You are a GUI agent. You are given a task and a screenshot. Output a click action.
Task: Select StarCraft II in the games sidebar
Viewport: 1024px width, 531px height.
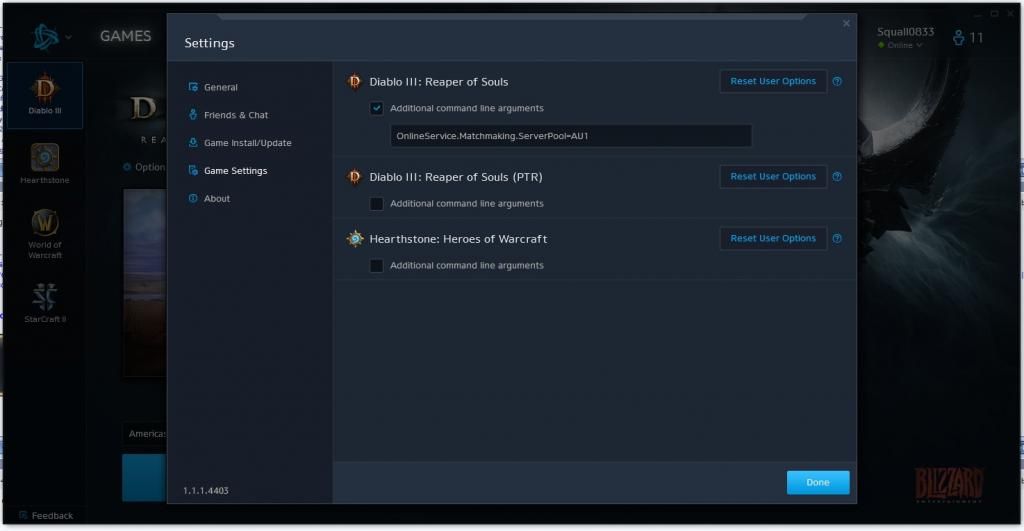pos(44,302)
